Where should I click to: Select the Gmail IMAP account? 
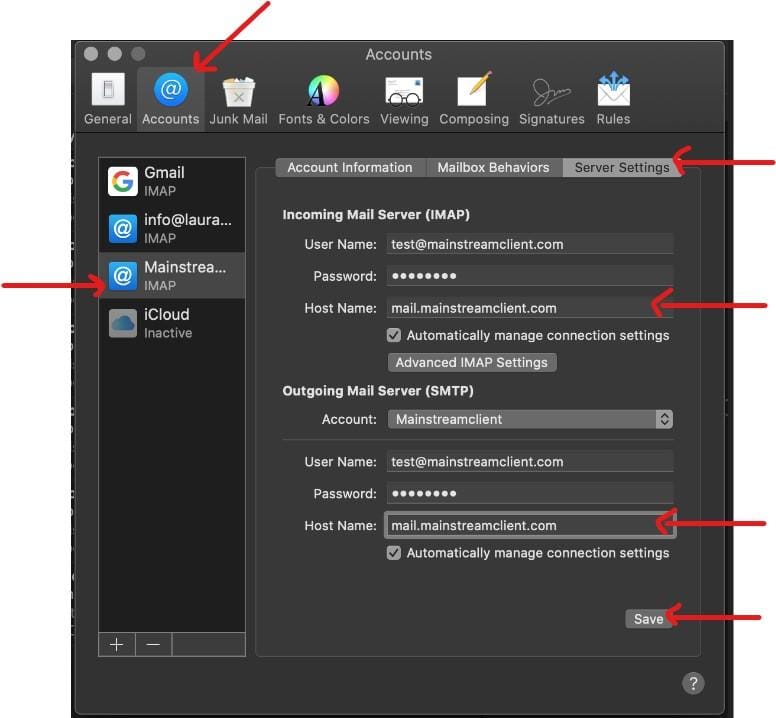pos(172,181)
